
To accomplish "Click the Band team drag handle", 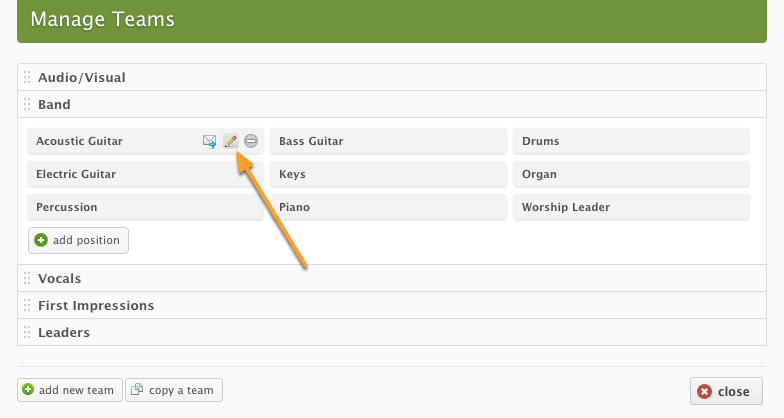I will pyautogui.click(x=27, y=104).
